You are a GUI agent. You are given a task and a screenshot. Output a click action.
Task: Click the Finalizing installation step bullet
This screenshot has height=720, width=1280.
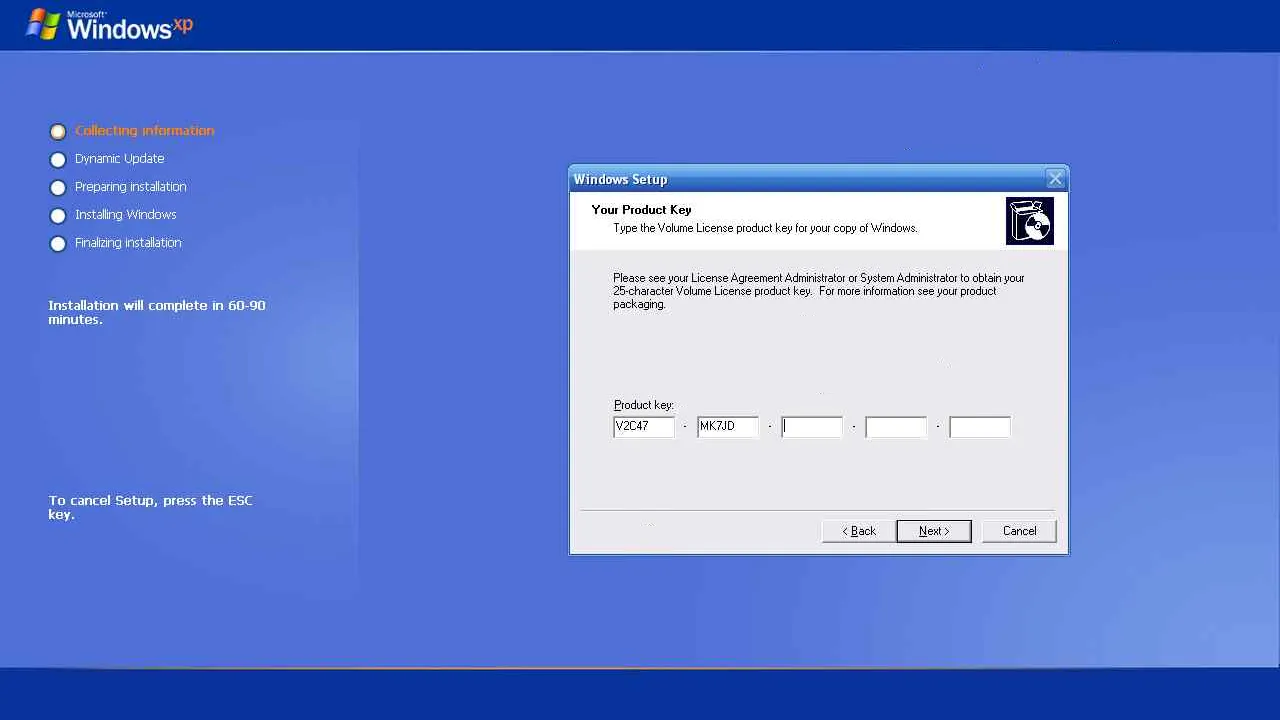58,244
